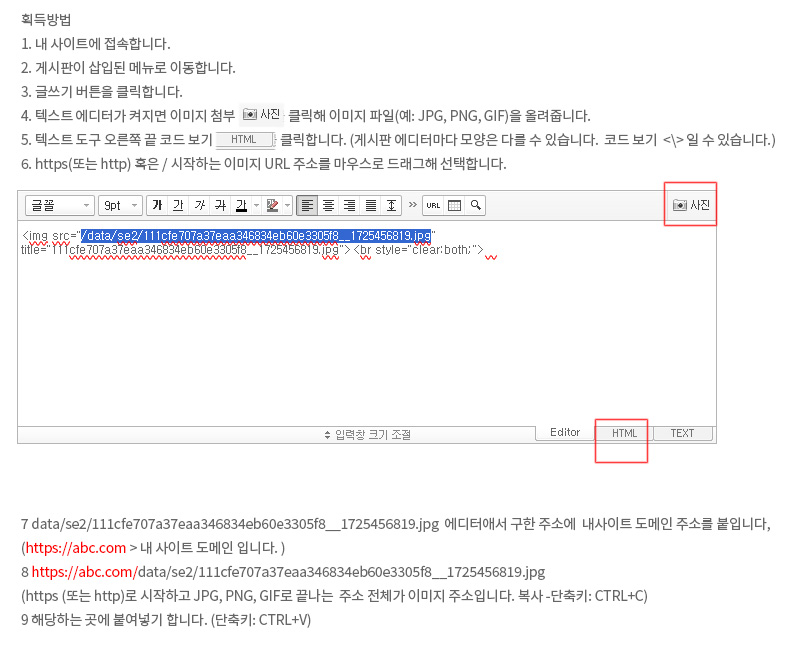
Task: Toggle left text alignment
Action: coord(307,205)
